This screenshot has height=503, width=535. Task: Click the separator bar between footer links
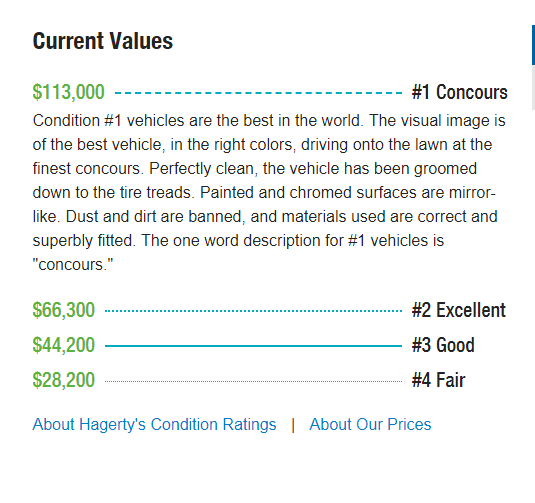(x=293, y=426)
